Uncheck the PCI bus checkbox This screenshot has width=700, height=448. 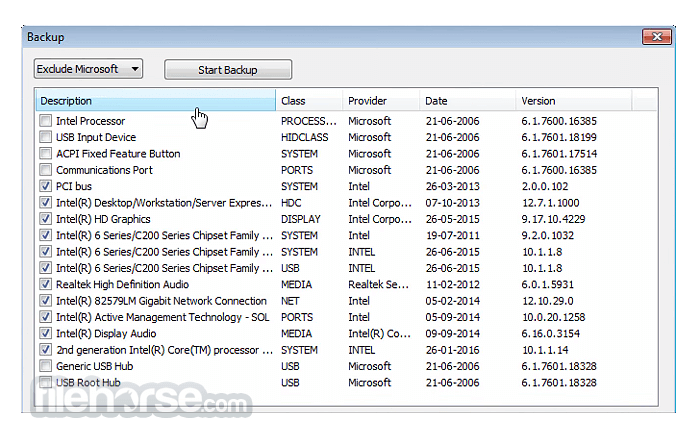pos(46,186)
